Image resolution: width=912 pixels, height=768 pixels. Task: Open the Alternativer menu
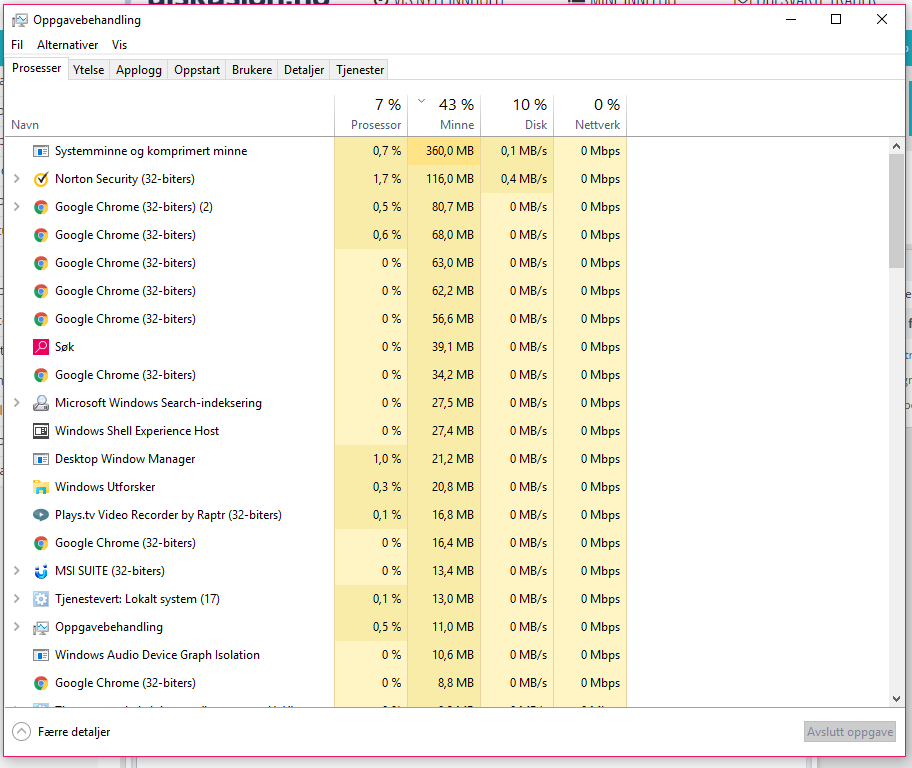pos(67,45)
